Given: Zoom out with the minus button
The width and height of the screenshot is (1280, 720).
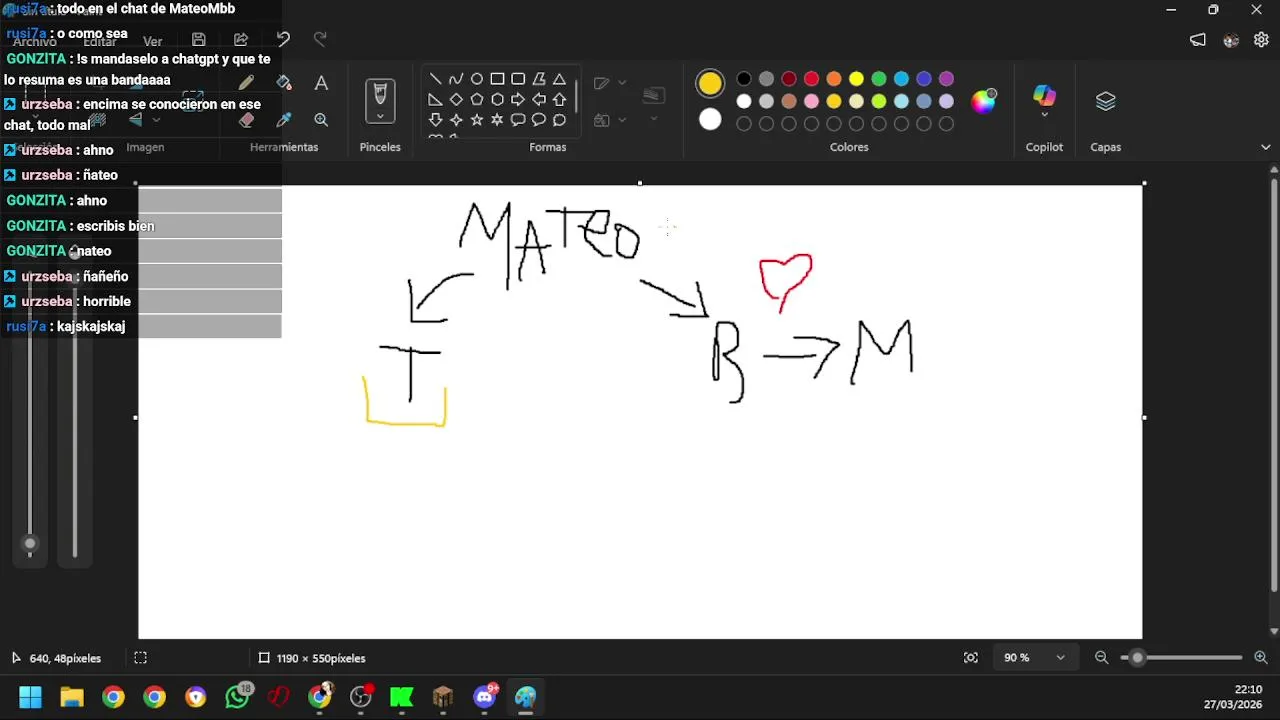Looking at the screenshot, I should [x=1101, y=658].
